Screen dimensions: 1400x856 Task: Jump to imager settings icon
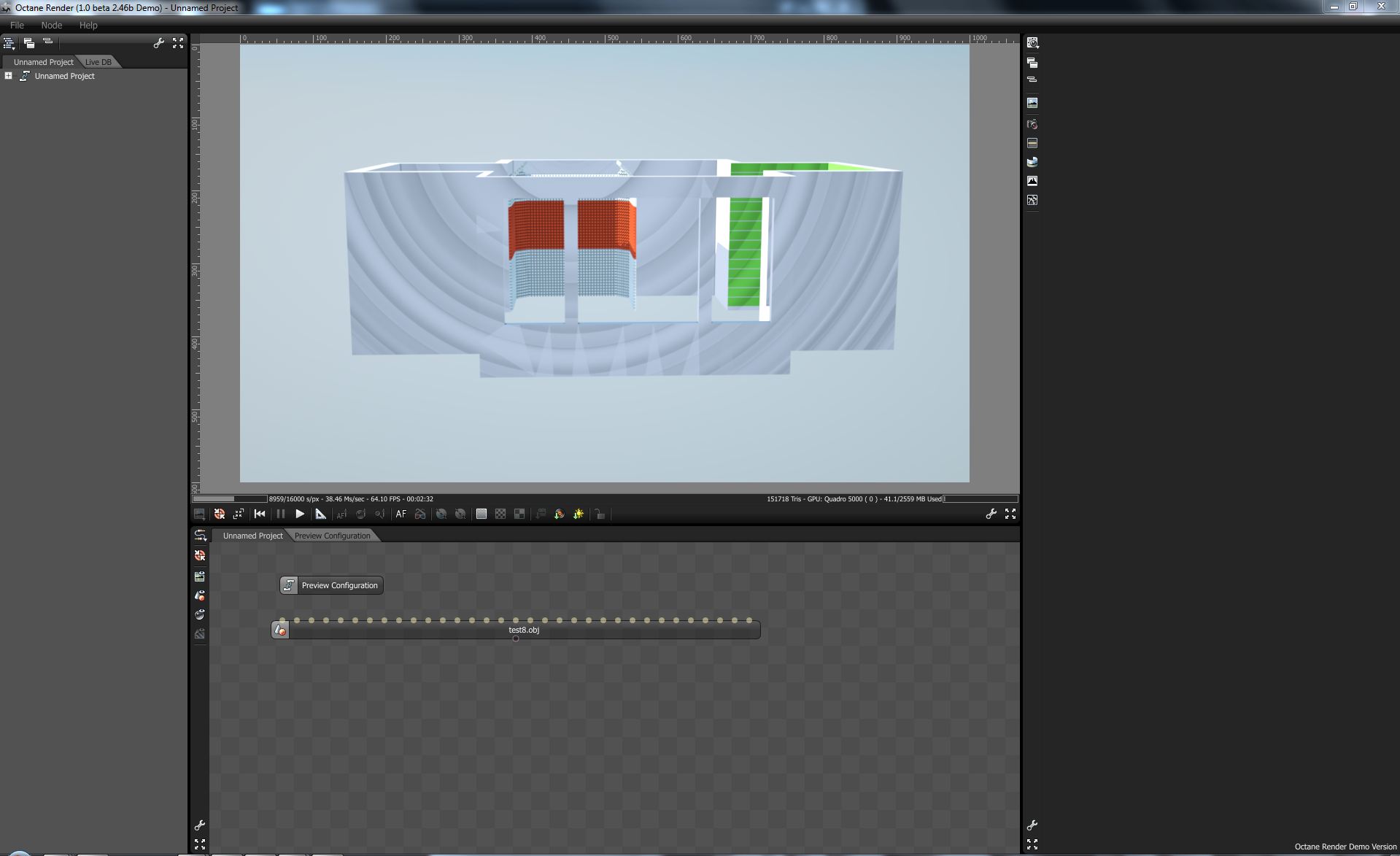point(1032,181)
